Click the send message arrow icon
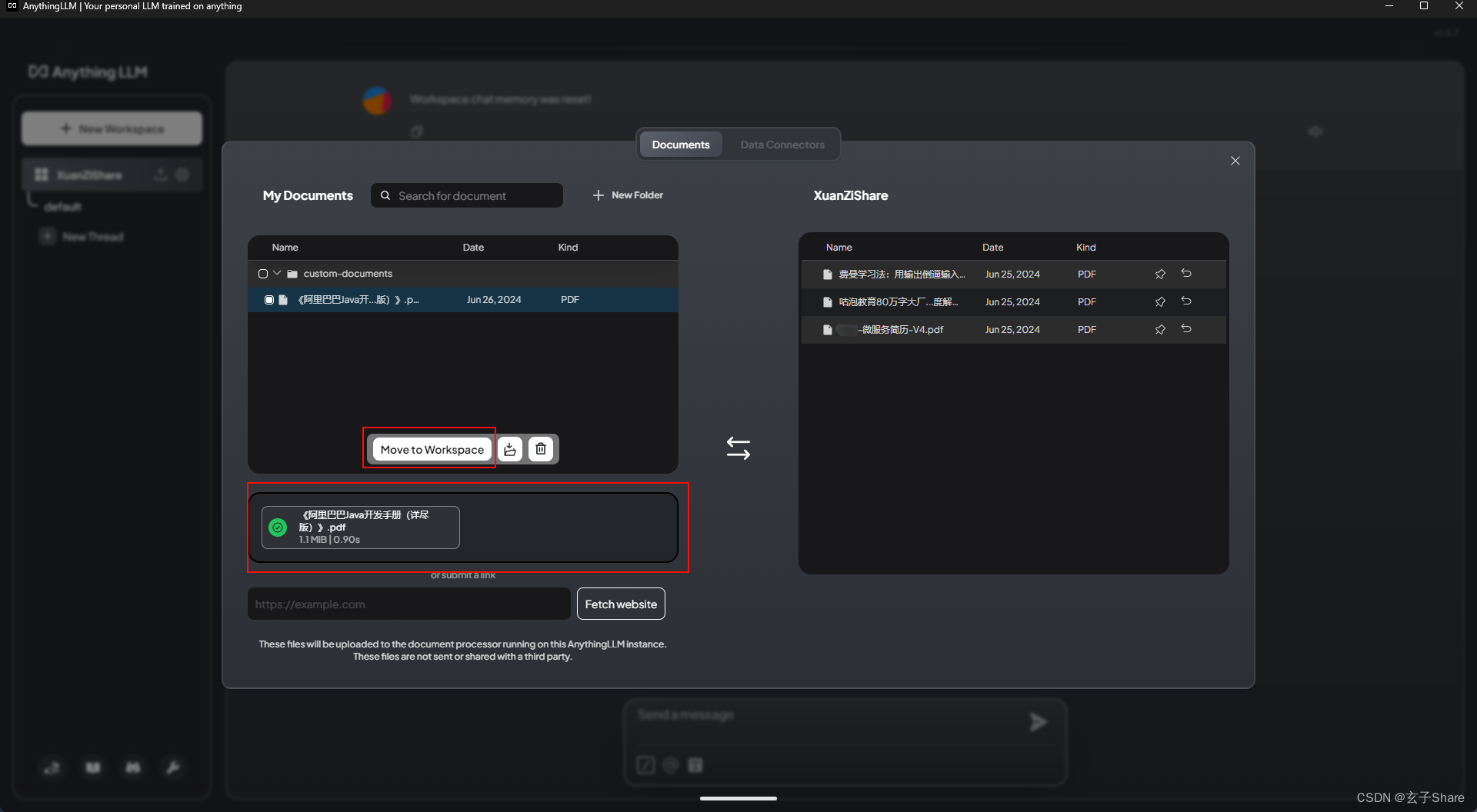The width and height of the screenshot is (1477, 812). click(1038, 722)
